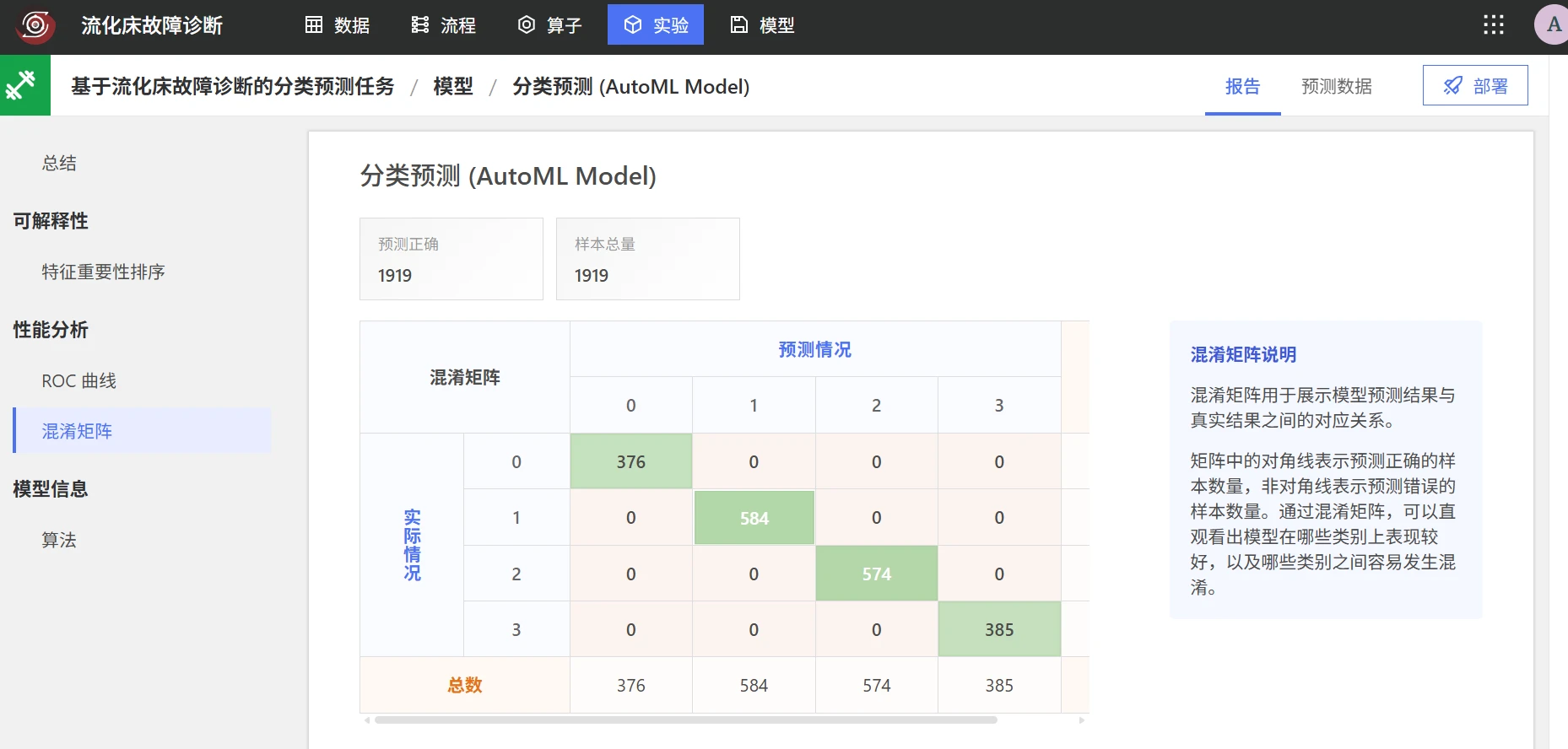Click the app logo spiral icon
Screen dimensions: 1568x749
click(35, 25)
